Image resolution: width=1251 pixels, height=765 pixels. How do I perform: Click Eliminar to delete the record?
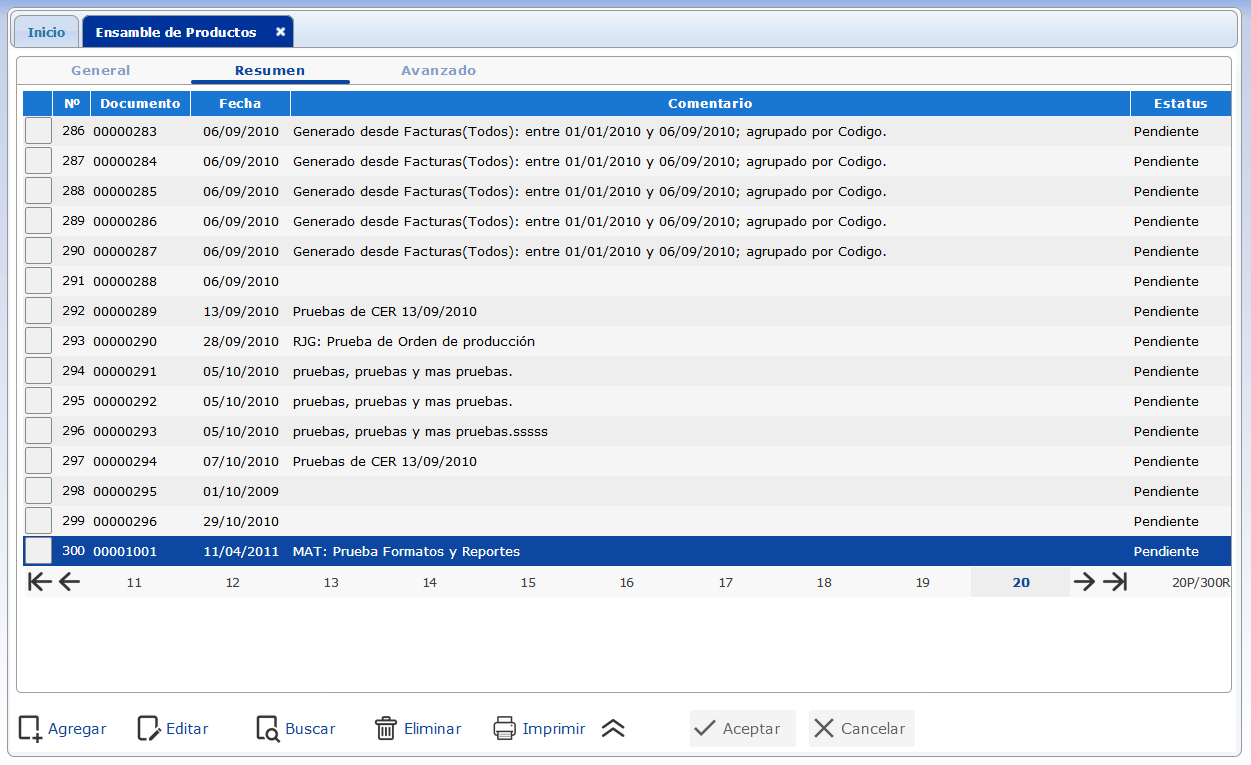(418, 728)
